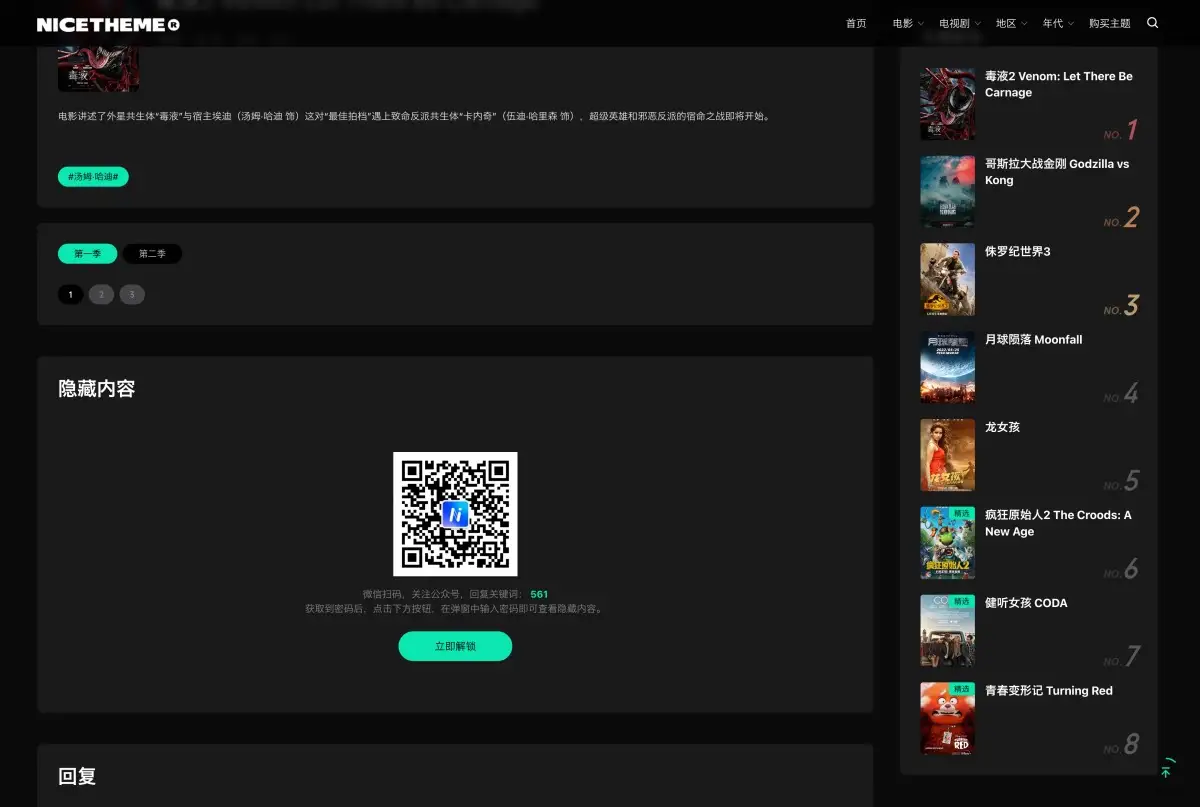Expand the 年代 dropdown
This screenshot has width=1200, height=807.
pyautogui.click(x=1054, y=22)
